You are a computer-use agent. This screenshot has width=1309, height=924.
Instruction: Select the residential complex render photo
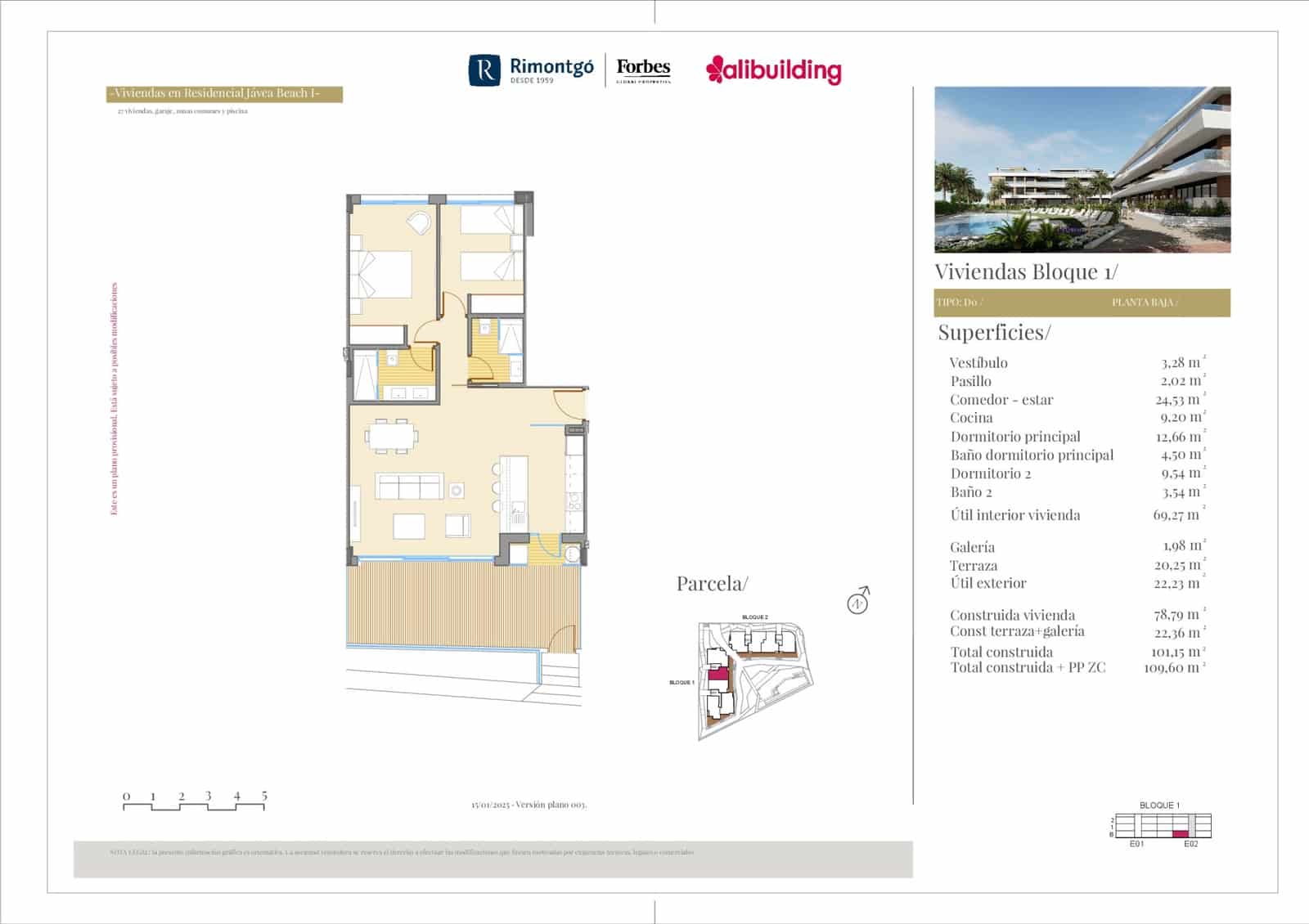[1082, 169]
